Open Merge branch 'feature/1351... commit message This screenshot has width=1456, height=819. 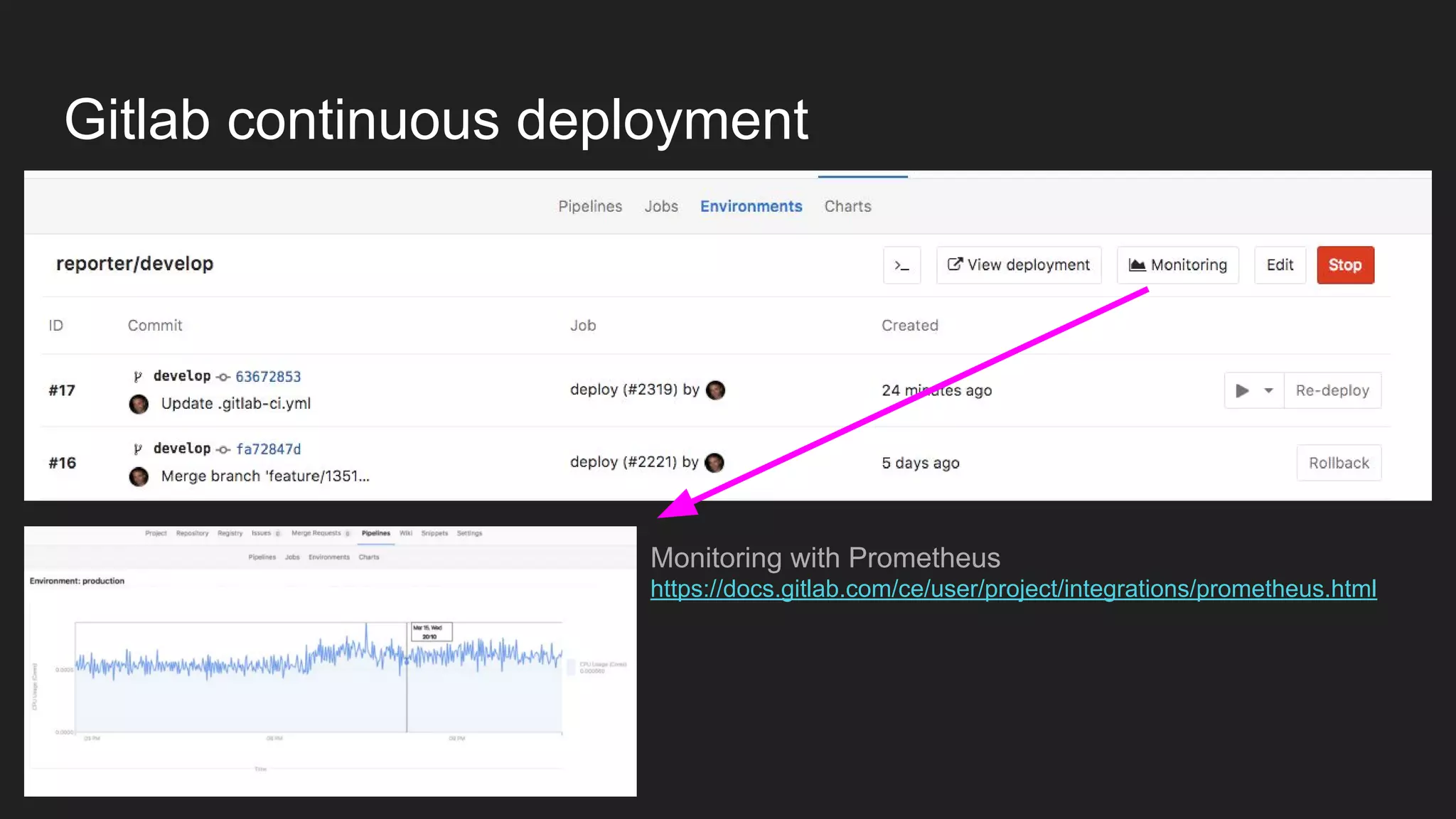pyautogui.click(x=265, y=476)
